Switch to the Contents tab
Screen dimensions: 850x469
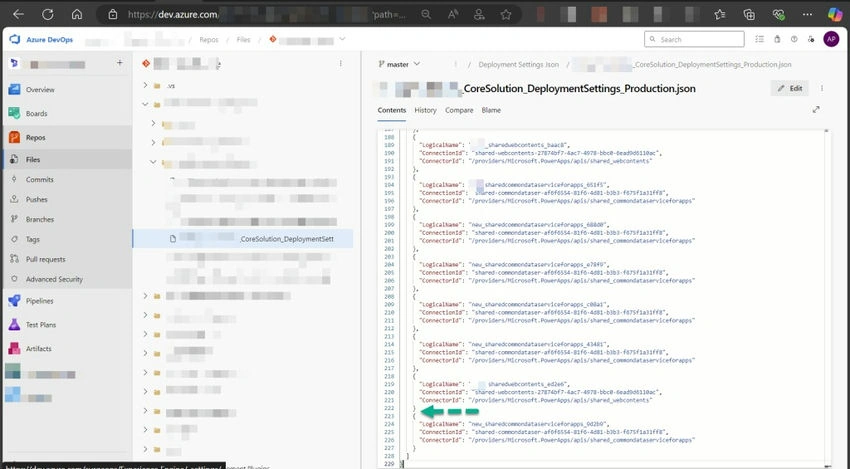click(391, 110)
